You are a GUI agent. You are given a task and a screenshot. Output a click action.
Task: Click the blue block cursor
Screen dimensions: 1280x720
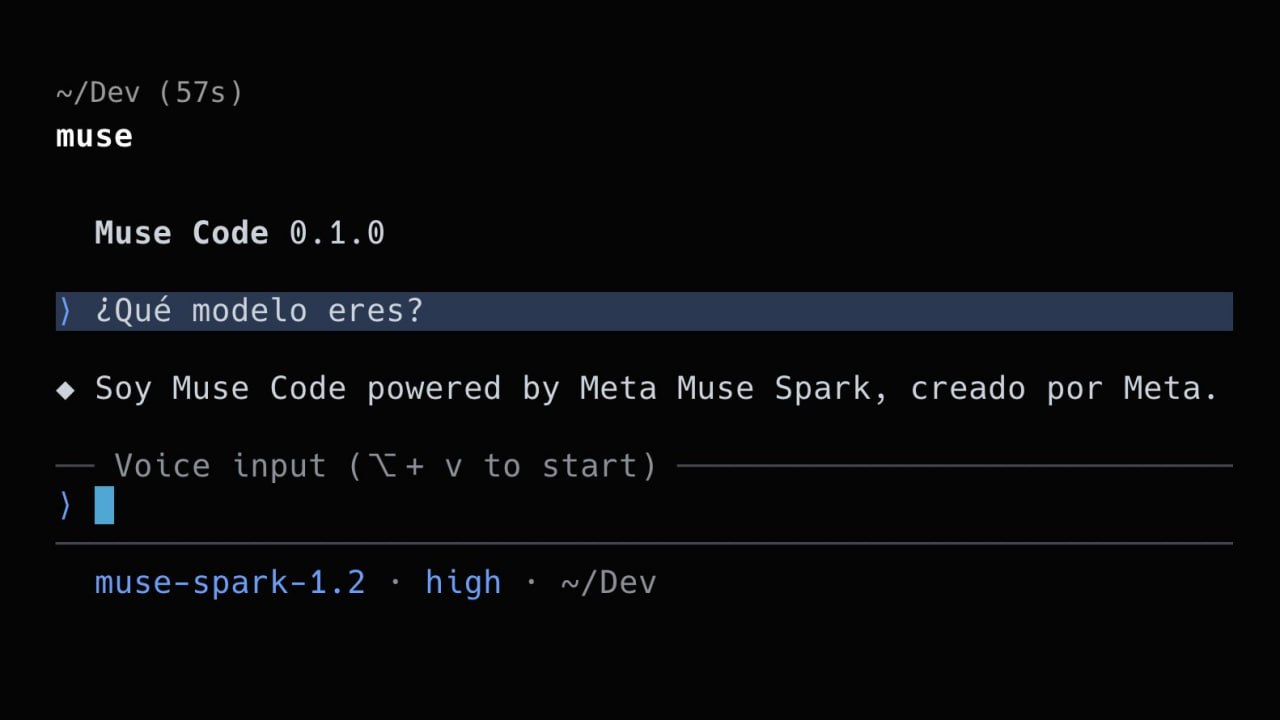(104, 505)
